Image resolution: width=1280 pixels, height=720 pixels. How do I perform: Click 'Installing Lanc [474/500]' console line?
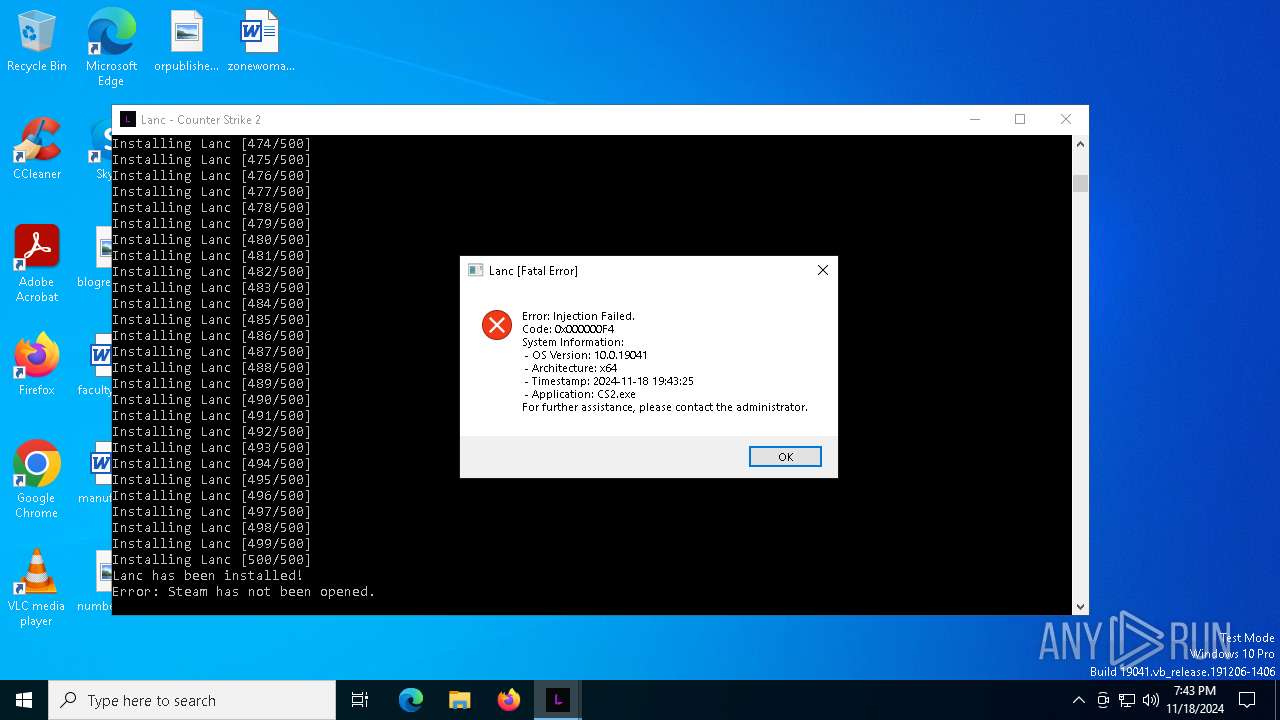(211, 144)
